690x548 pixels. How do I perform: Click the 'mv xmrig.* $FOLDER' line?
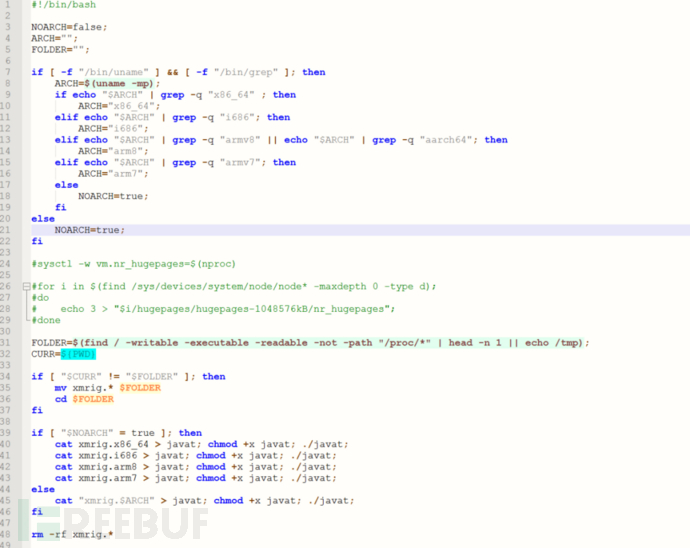(108, 388)
